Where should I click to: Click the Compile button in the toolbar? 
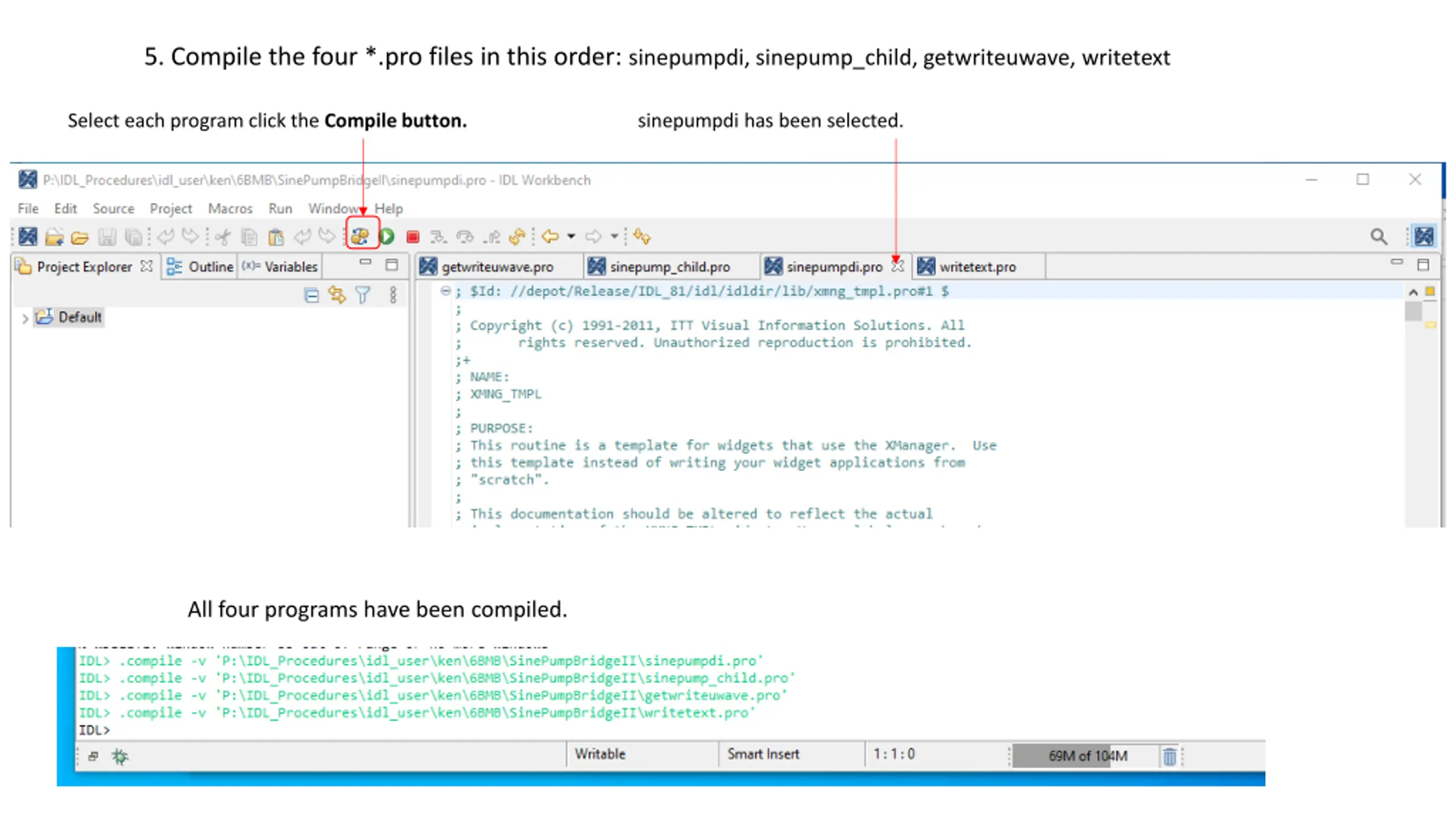pyautogui.click(x=360, y=236)
